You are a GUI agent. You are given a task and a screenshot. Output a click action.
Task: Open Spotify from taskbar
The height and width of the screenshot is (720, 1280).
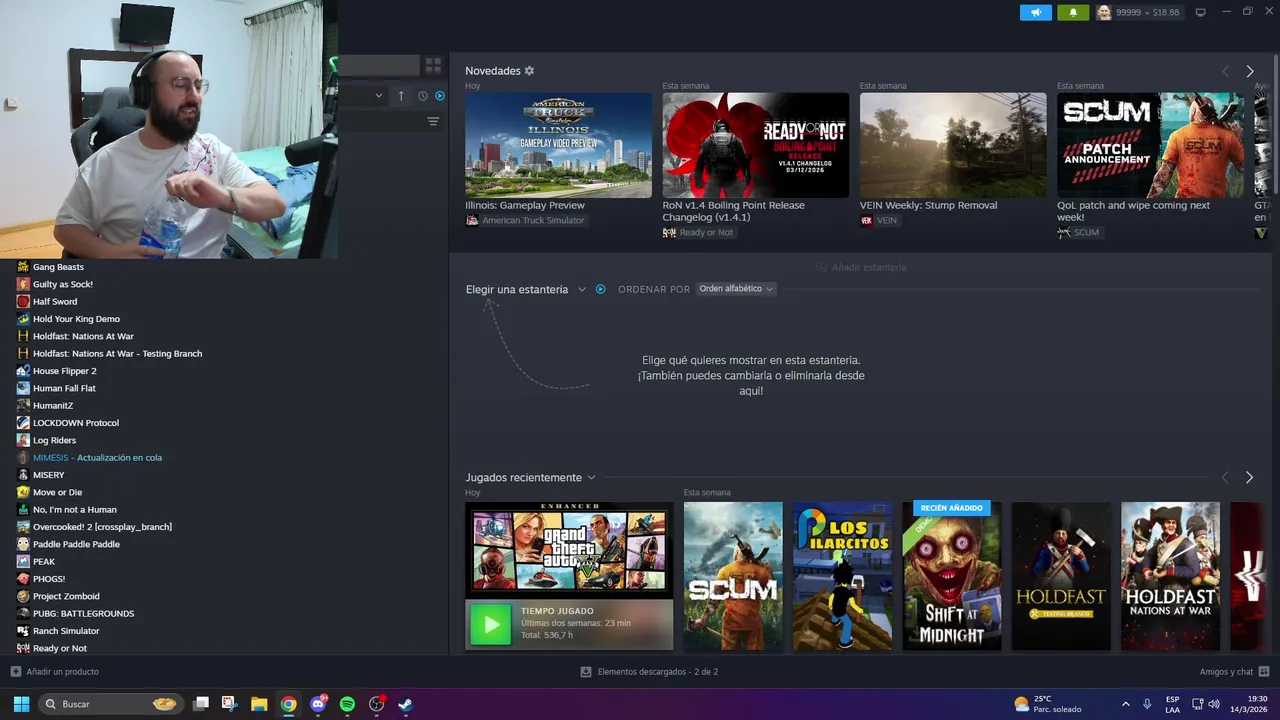[347, 704]
